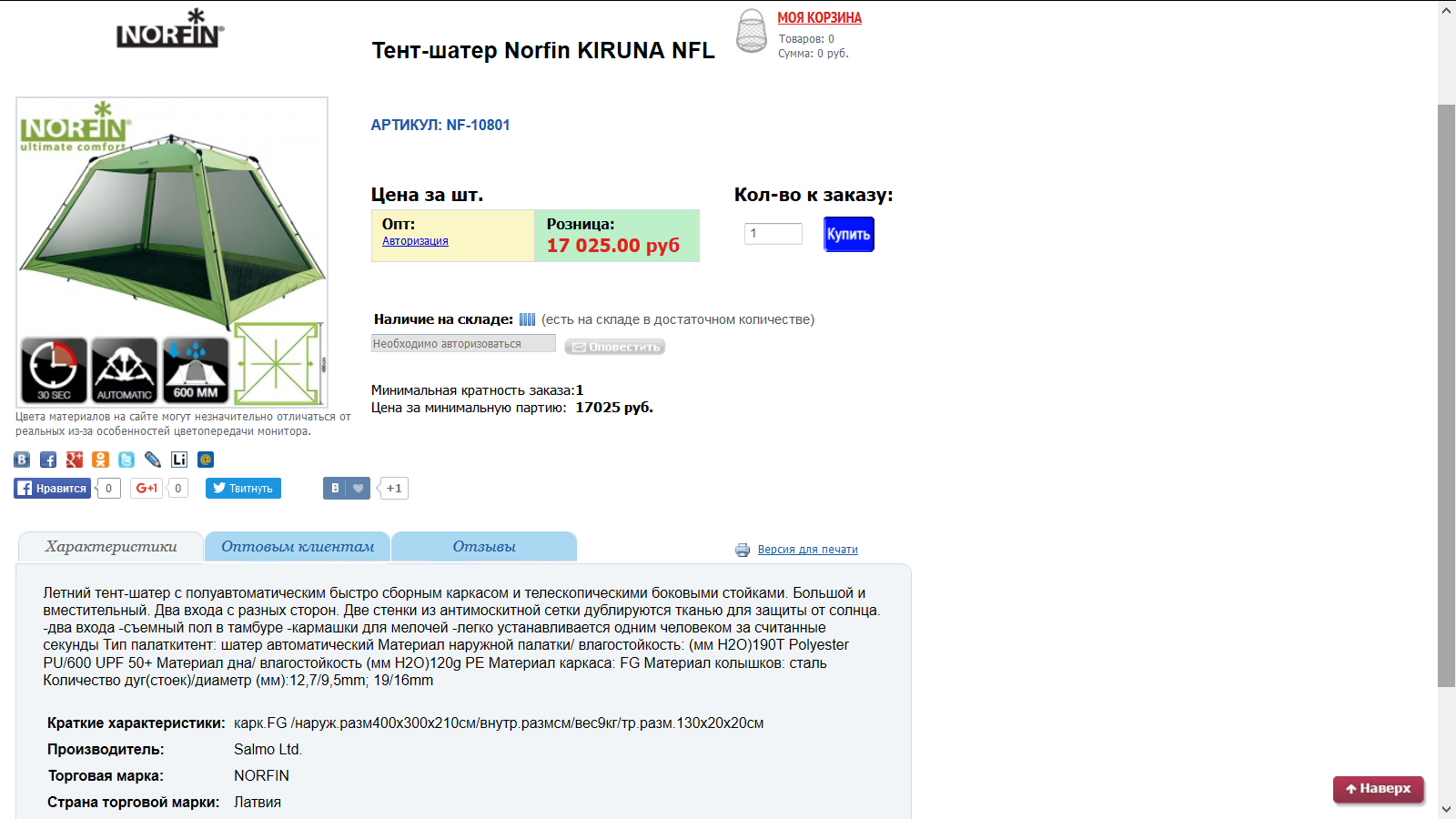Viewport: 1456px width, 819px height.
Task: Share via Mail.ru @ icon
Action: coord(206,460)
